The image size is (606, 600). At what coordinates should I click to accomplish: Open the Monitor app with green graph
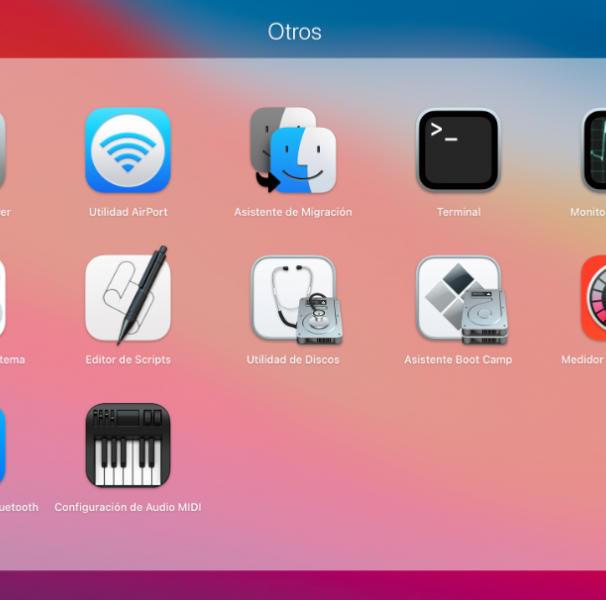(x=594, y=150)
